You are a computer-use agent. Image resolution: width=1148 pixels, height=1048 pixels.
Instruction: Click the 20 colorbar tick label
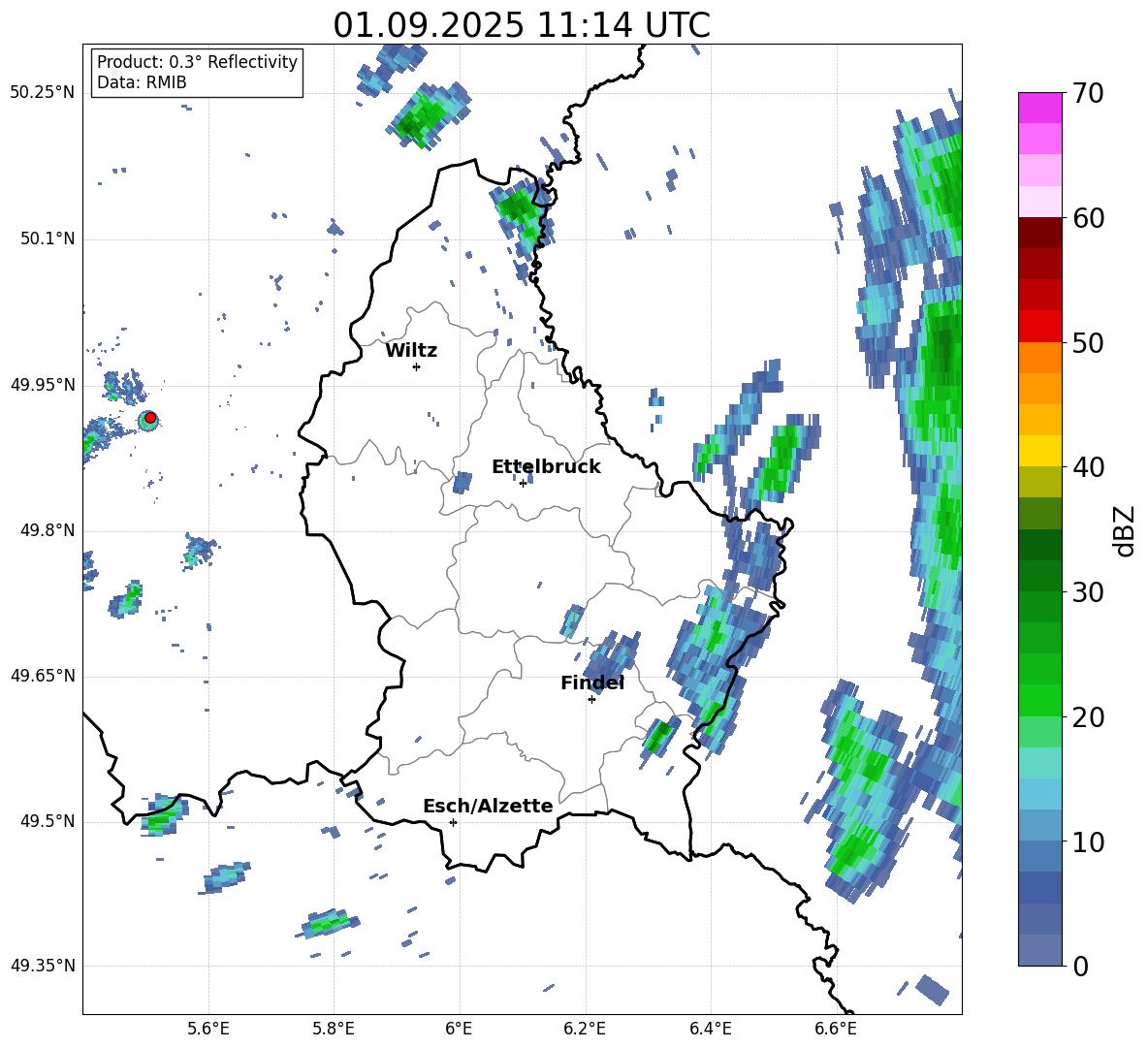pyautogui.click(x=1088, y=717)
